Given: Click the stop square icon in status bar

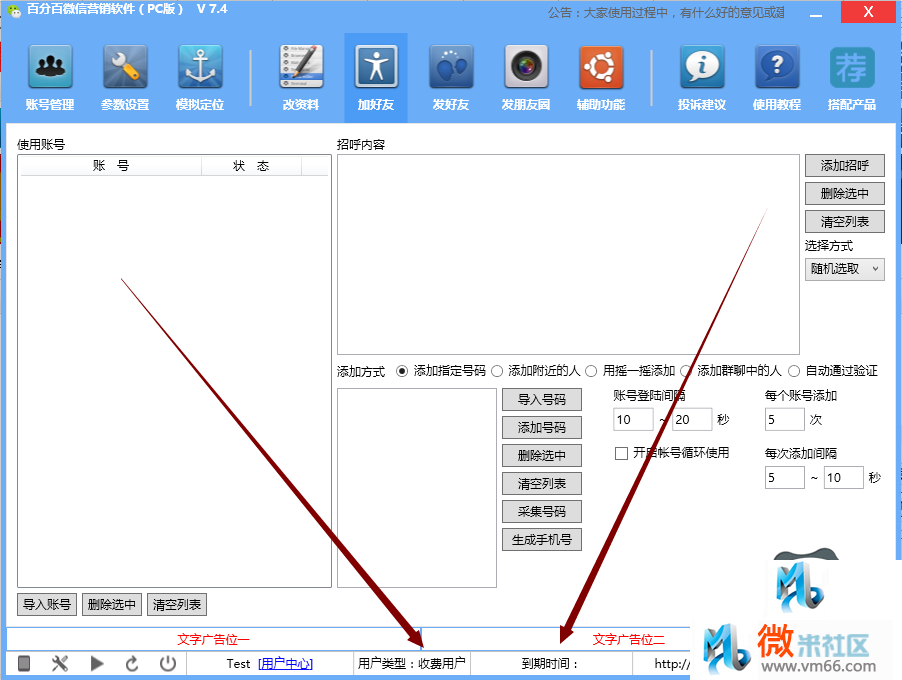Looking at the screenshot, I should (x=24, y=663).
